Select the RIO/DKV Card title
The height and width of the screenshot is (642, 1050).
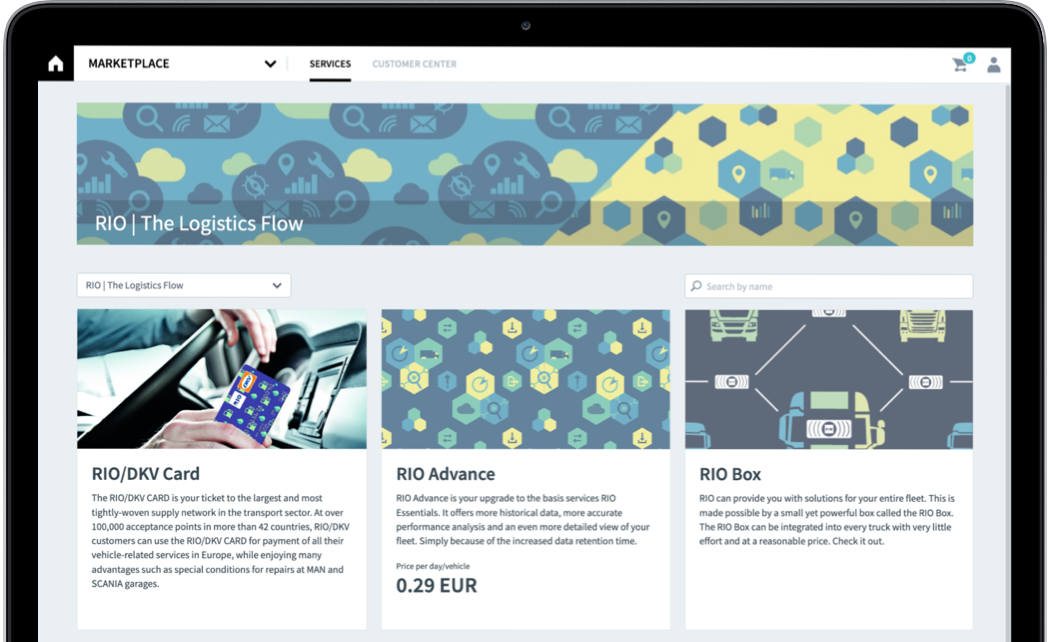[x=145, y=474]
